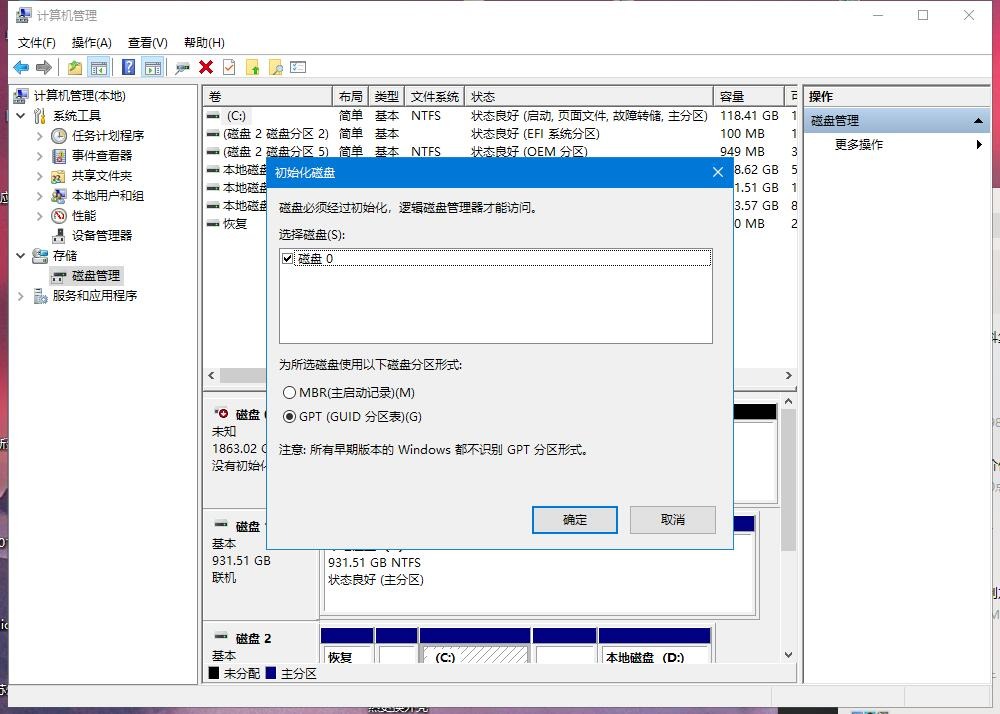The width and height of the screenshot is (1000, 714).
Task: Select the (磁盘 2 磁盘分区 5) volume row
Action: 501,152
